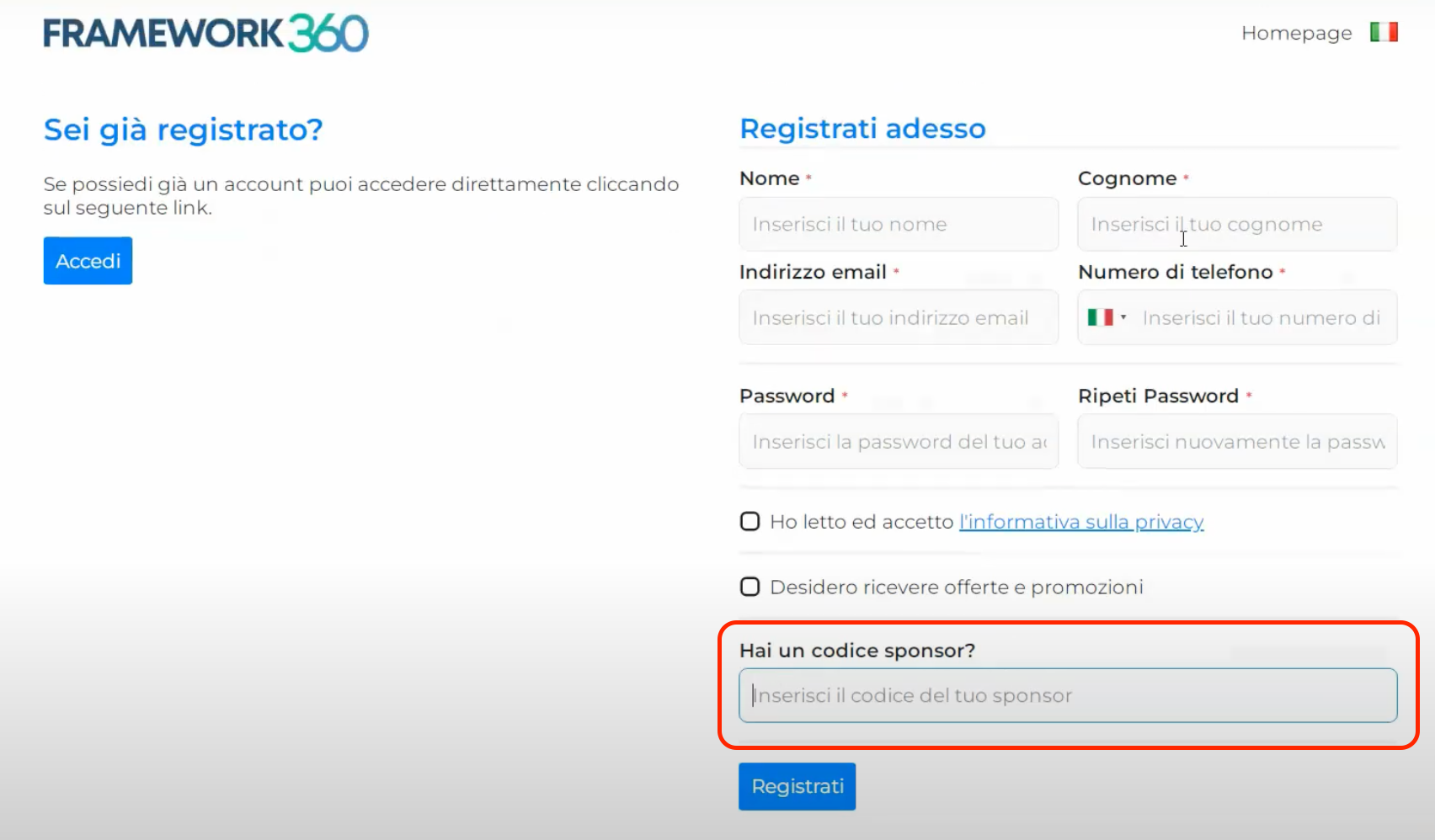The height and width of the screenshot is (840, 1435).
Task: Click the phone number input field
Action: [1263, 317]
